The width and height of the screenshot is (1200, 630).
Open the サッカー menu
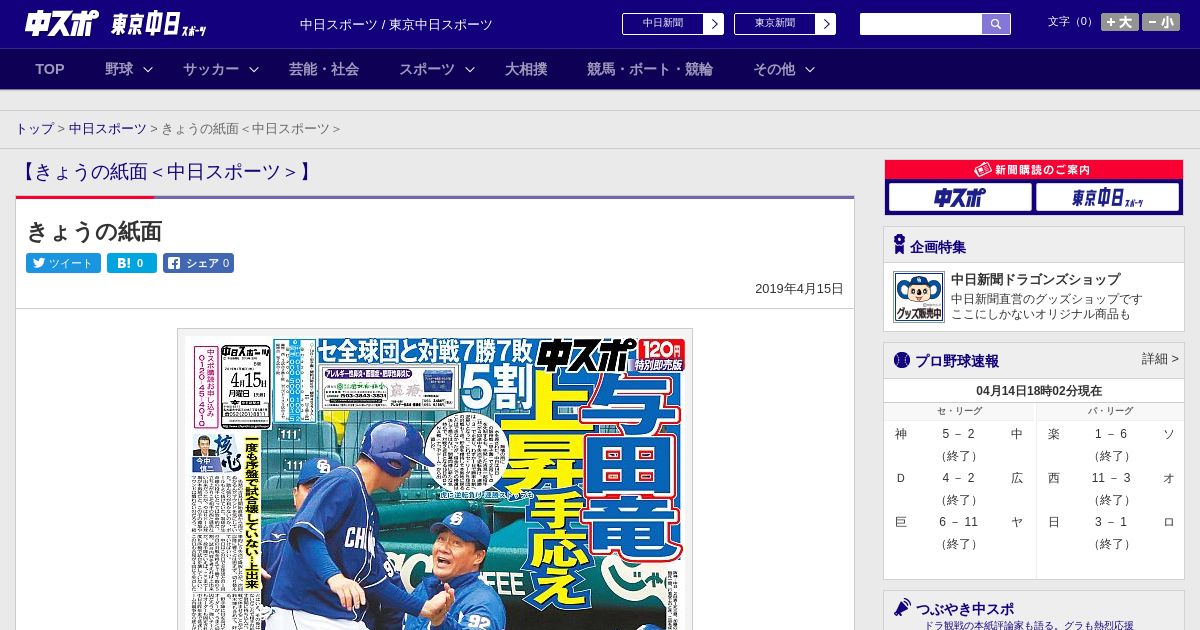click(x=211, y=69)
